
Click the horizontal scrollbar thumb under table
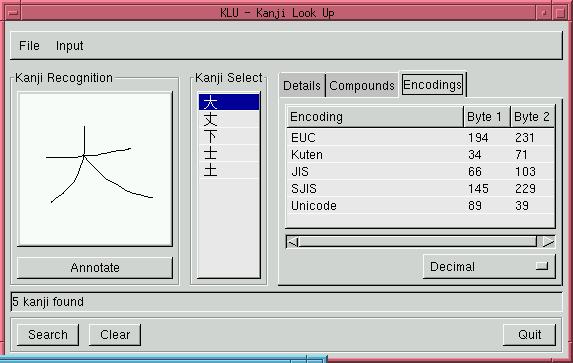click(418, 242)
